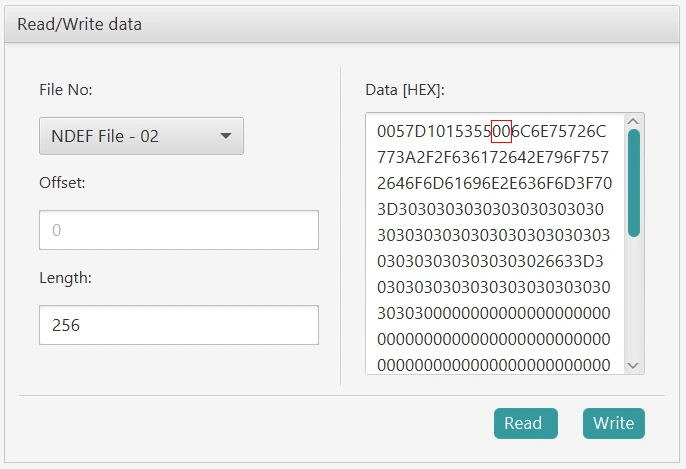Screen dimensions: 686x469
Task: Click into the Offset input field
Action: click(178, 230)
